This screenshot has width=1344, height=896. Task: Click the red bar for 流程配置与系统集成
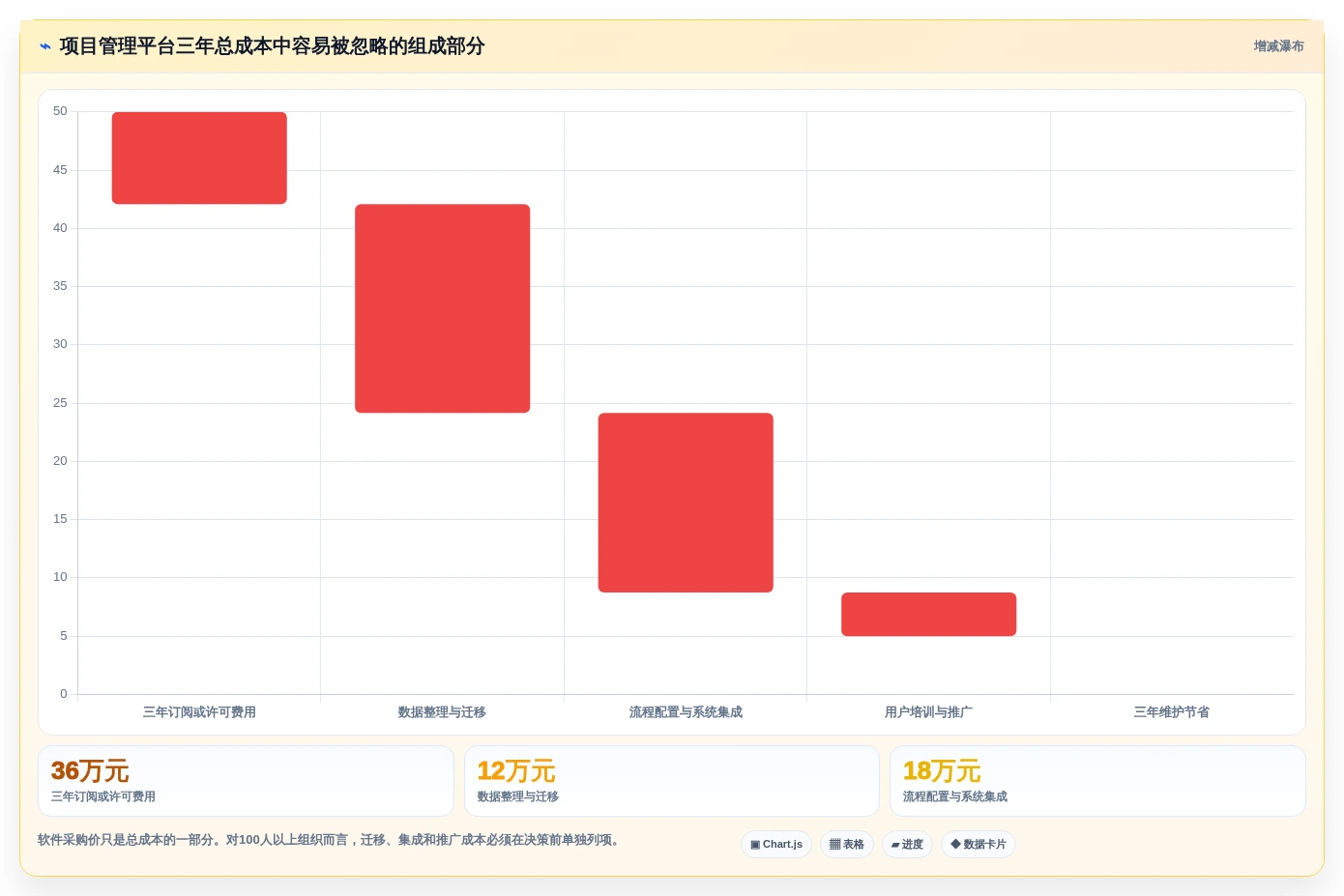(x=686, y=503)
